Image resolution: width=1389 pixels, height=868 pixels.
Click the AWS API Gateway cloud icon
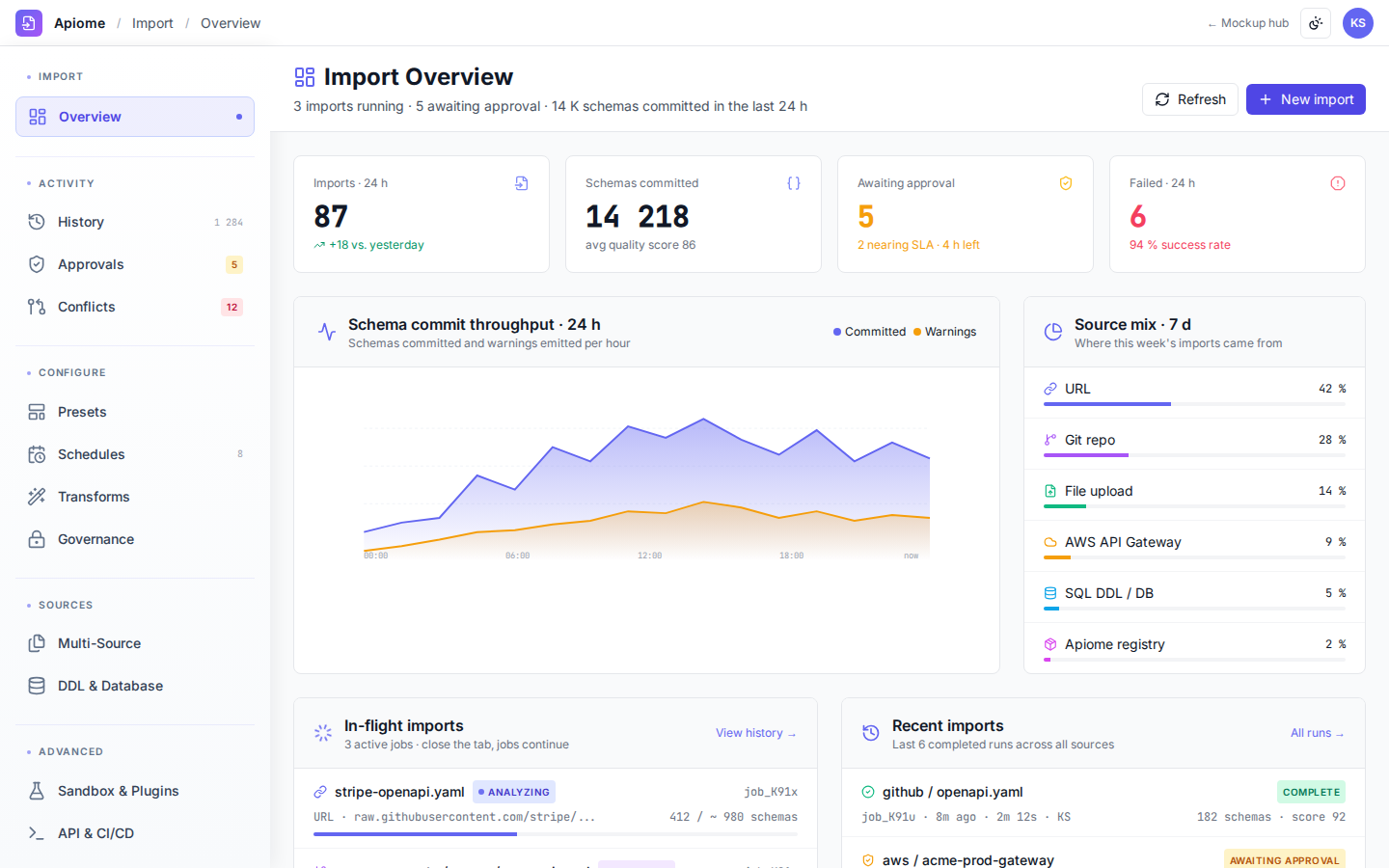coord(1050,542)
